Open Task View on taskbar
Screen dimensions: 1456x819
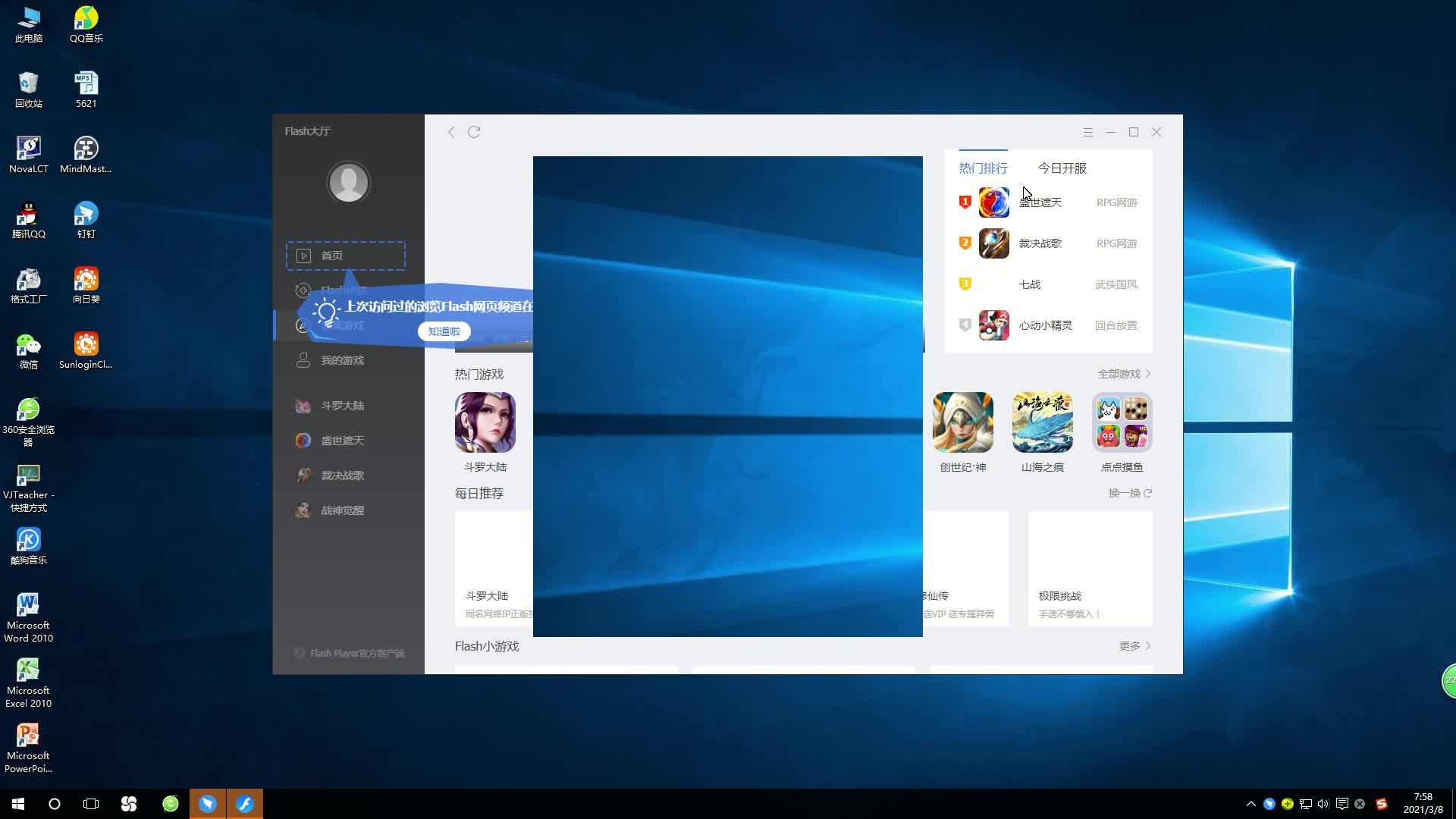click(x=91, y=804)
